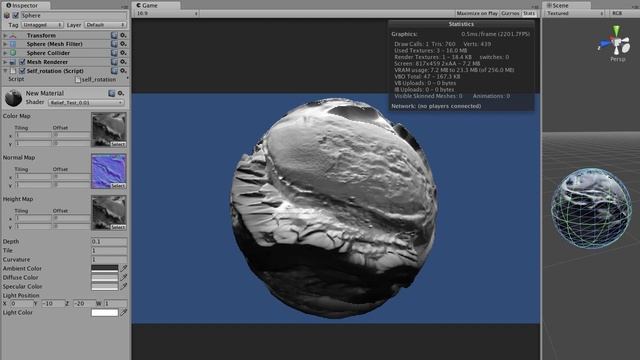
Task: Click the Sphere name field
Action: 73,16
